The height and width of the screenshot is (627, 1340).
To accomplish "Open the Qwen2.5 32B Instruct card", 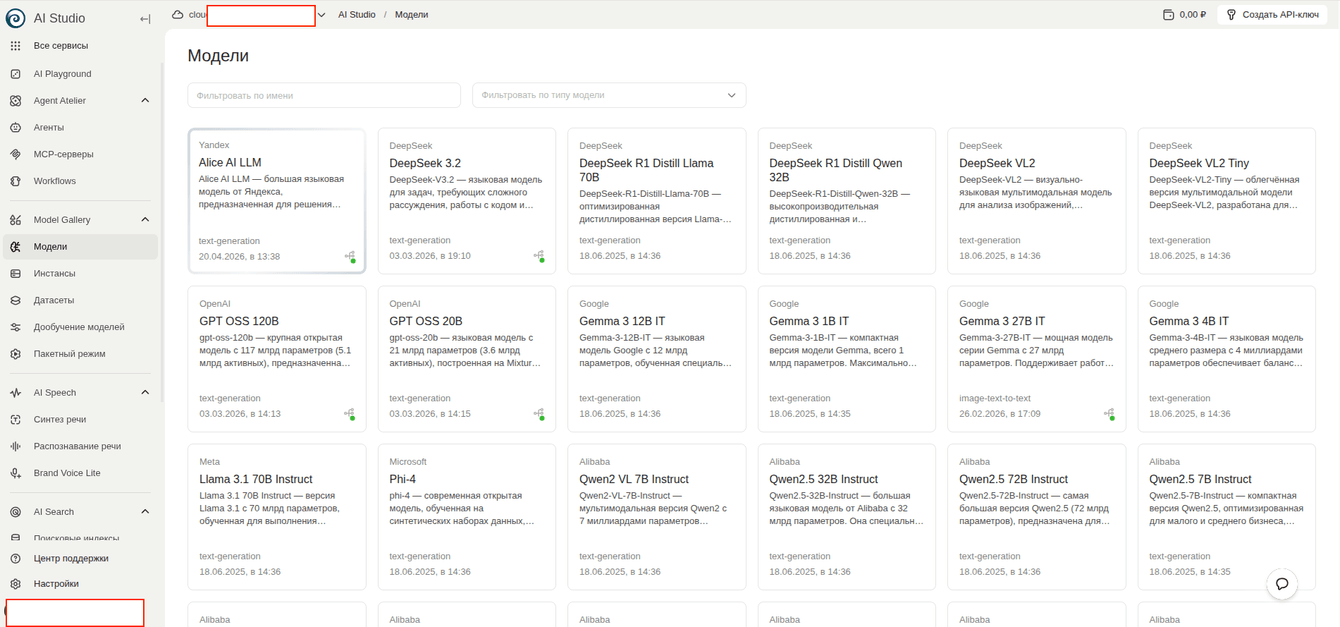I will [847, 517].
